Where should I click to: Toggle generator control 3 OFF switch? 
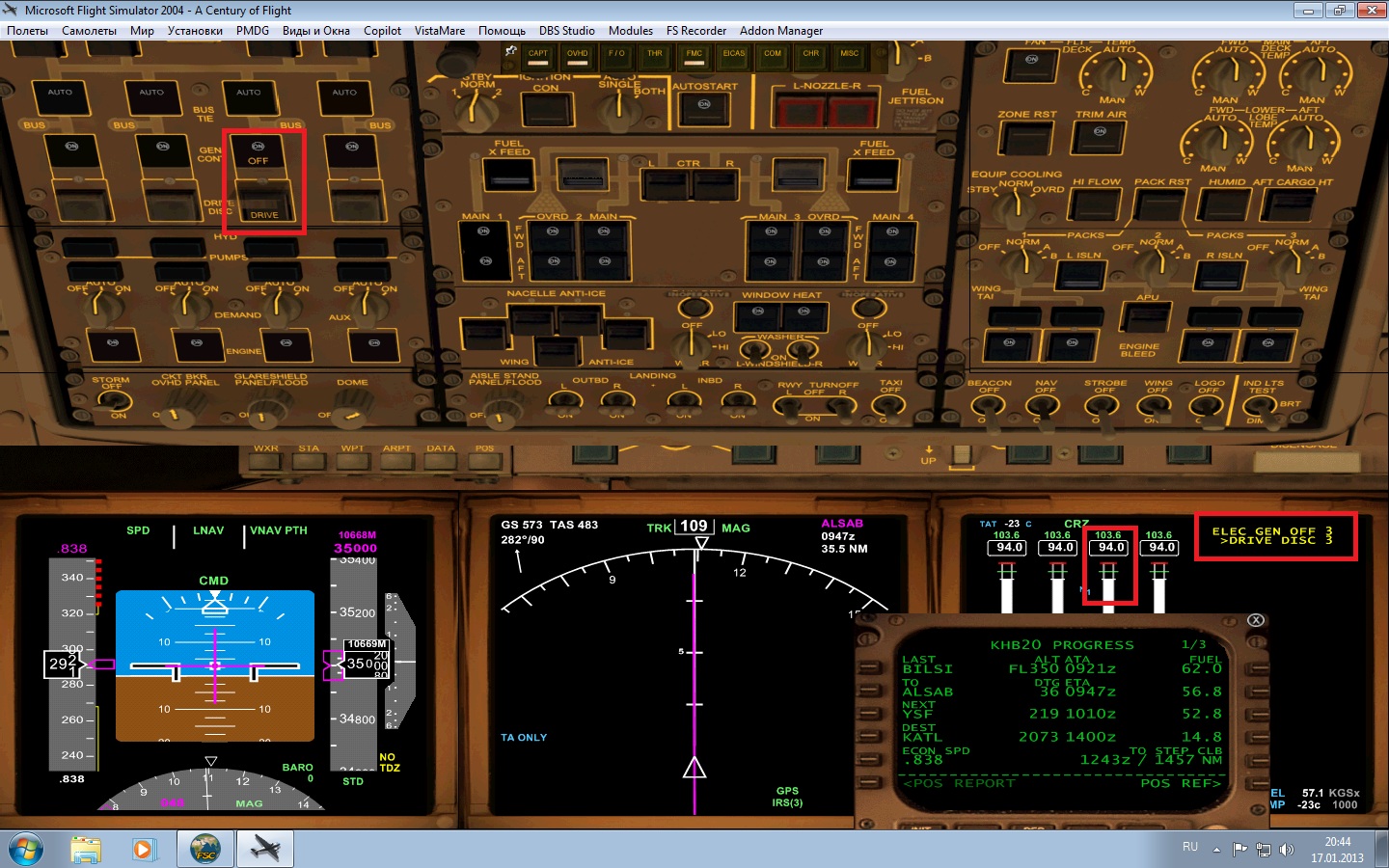point(258,151)
